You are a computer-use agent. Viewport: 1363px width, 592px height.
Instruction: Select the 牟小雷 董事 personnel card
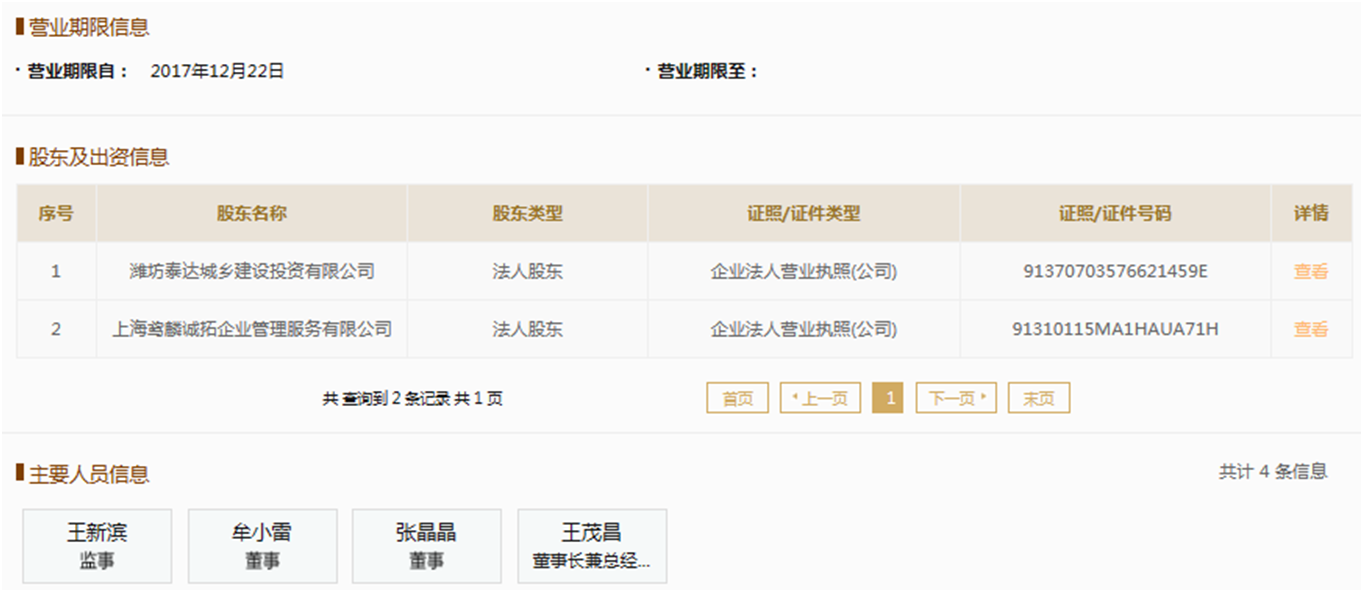[x=262, y=546]
